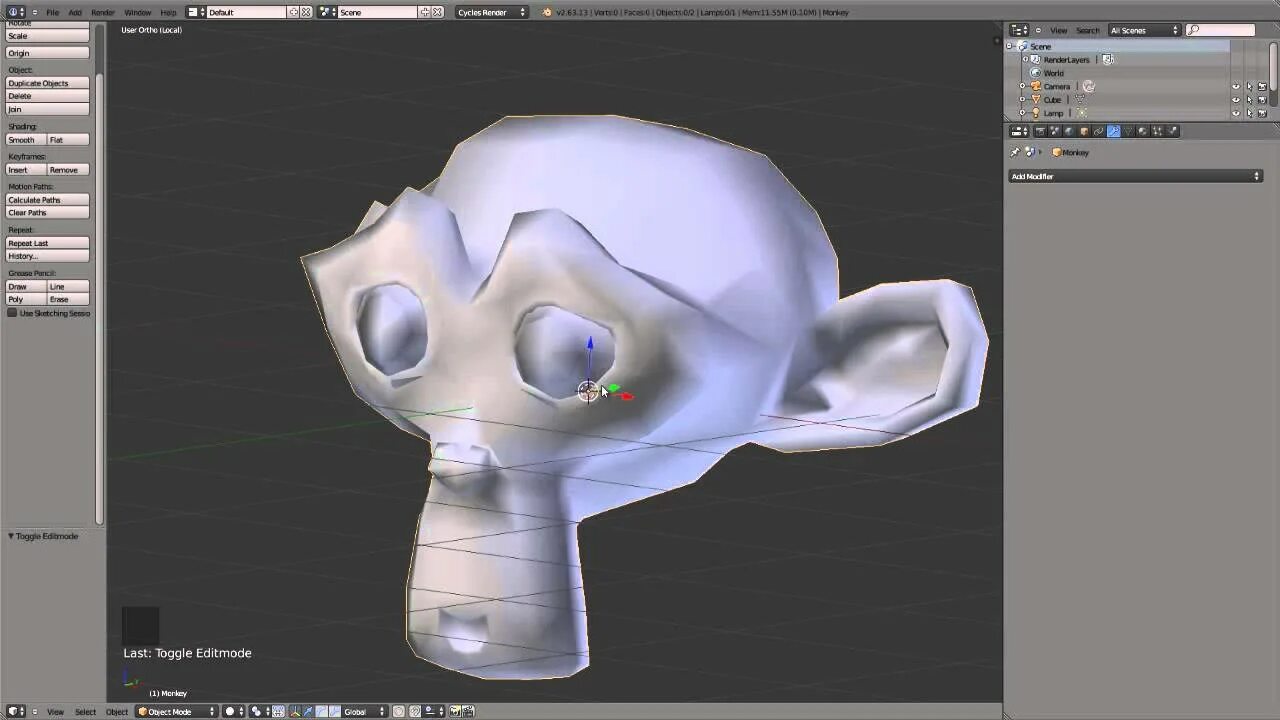Select Grease Pencil Erase button
The width and height of the screenshot is (1280, 720).
(69, 300)
